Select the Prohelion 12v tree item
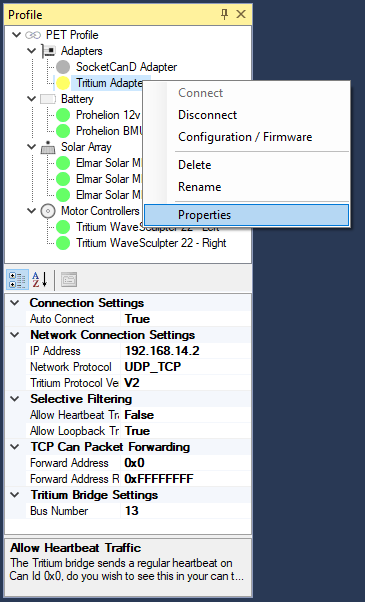 pyautogui.click(x=108, y=115)
